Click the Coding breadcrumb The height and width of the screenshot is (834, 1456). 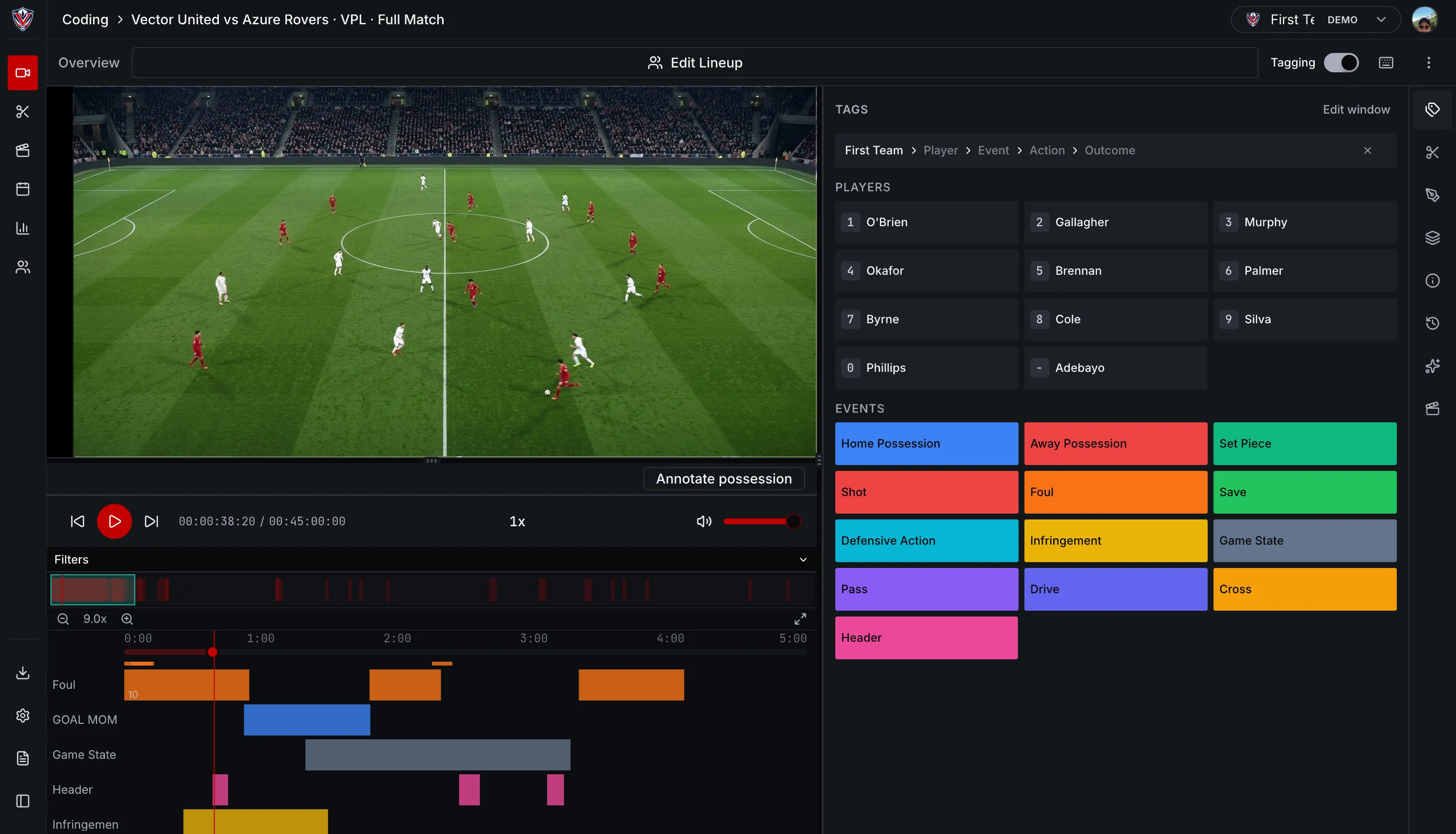pos(85,19)
